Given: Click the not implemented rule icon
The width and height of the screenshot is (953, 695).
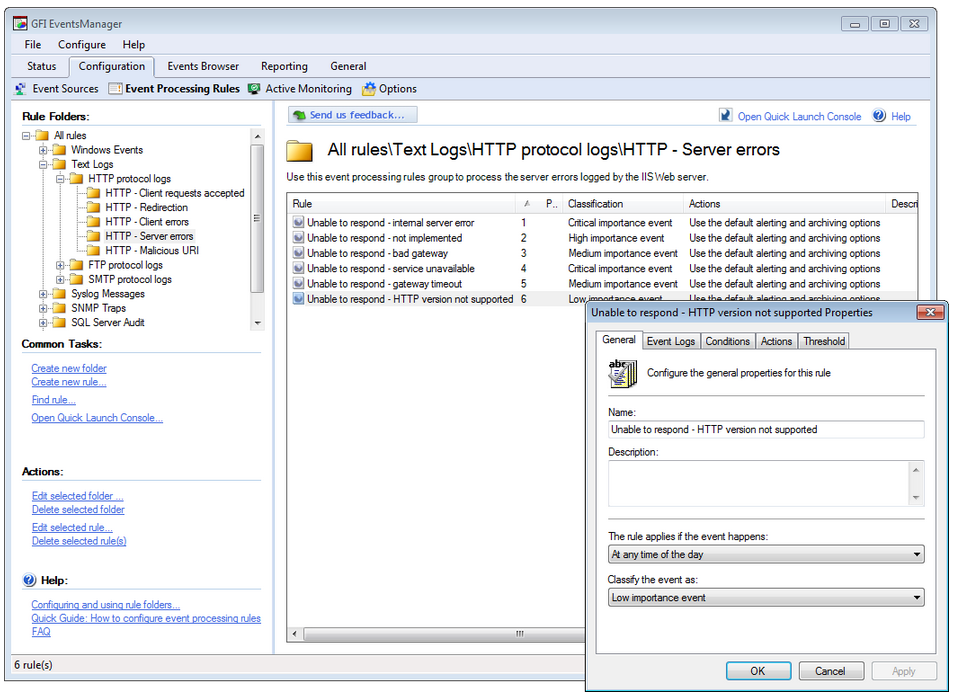Looking at the screenshot, I should click(x=298, y=238).
